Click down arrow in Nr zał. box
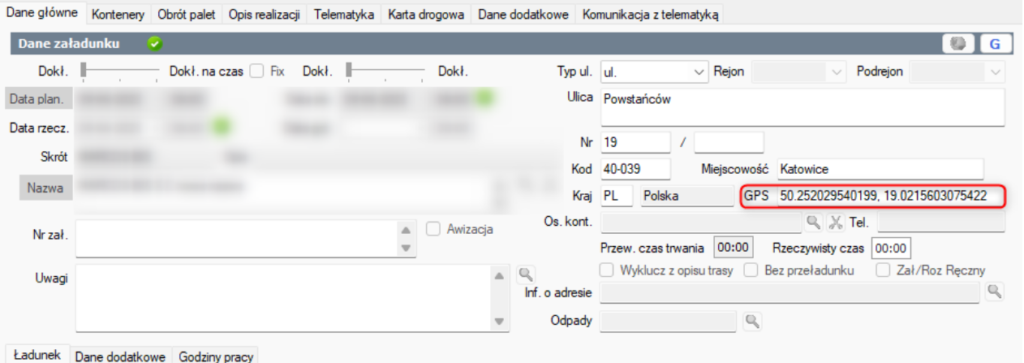The image size is (1024, 363). pos(406,248)
